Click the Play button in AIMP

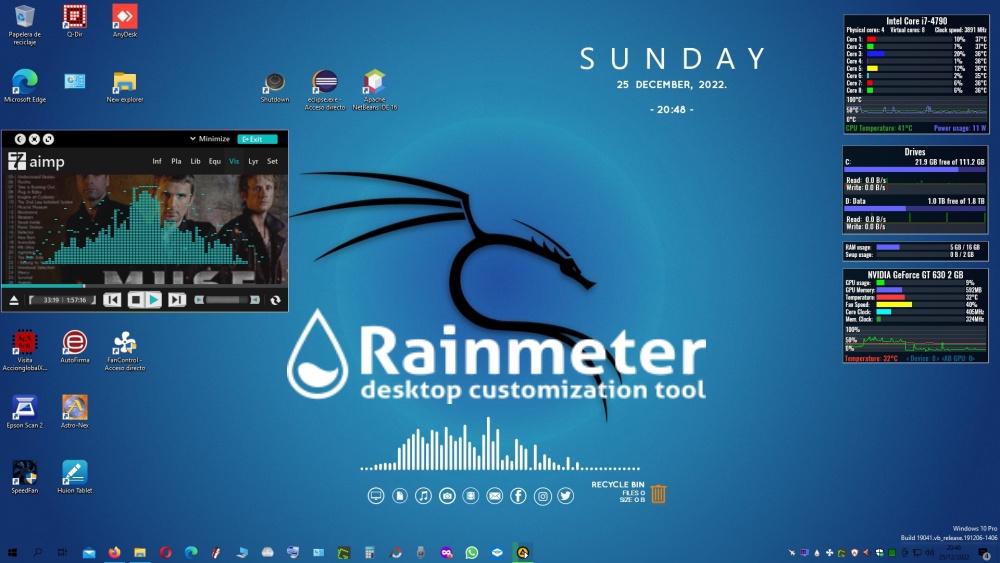153,300
